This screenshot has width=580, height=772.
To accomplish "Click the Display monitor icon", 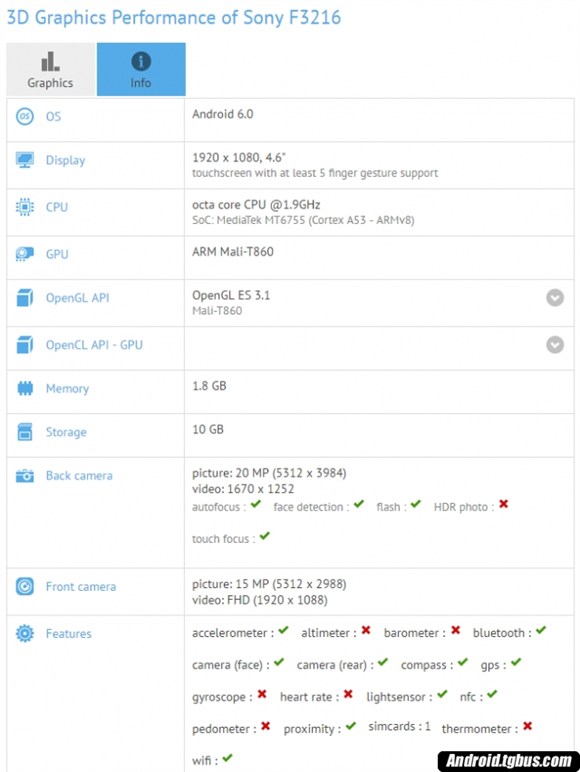I will click(25, 160).
